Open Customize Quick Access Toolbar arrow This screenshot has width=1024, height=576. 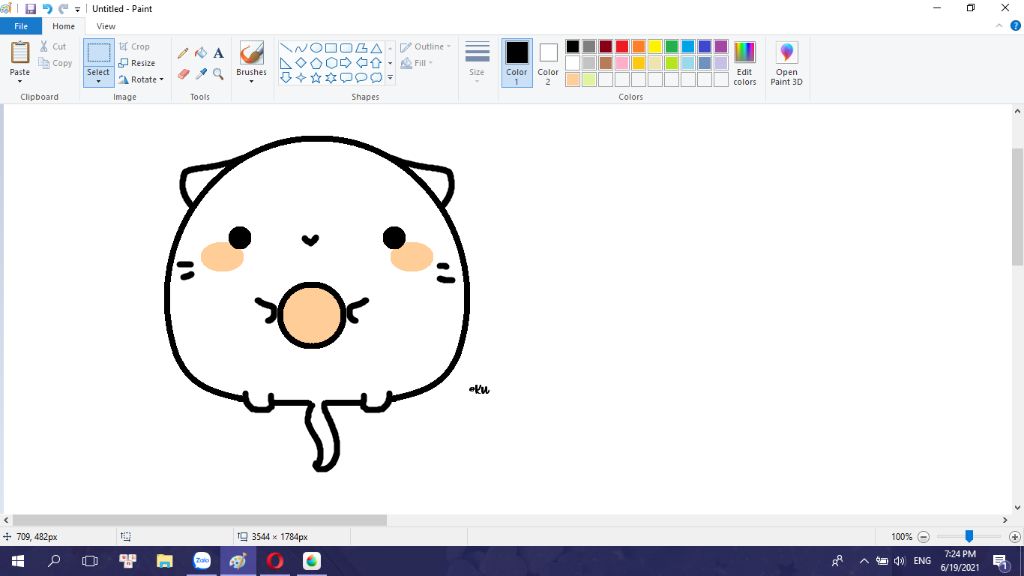click(x=77, y=9)
